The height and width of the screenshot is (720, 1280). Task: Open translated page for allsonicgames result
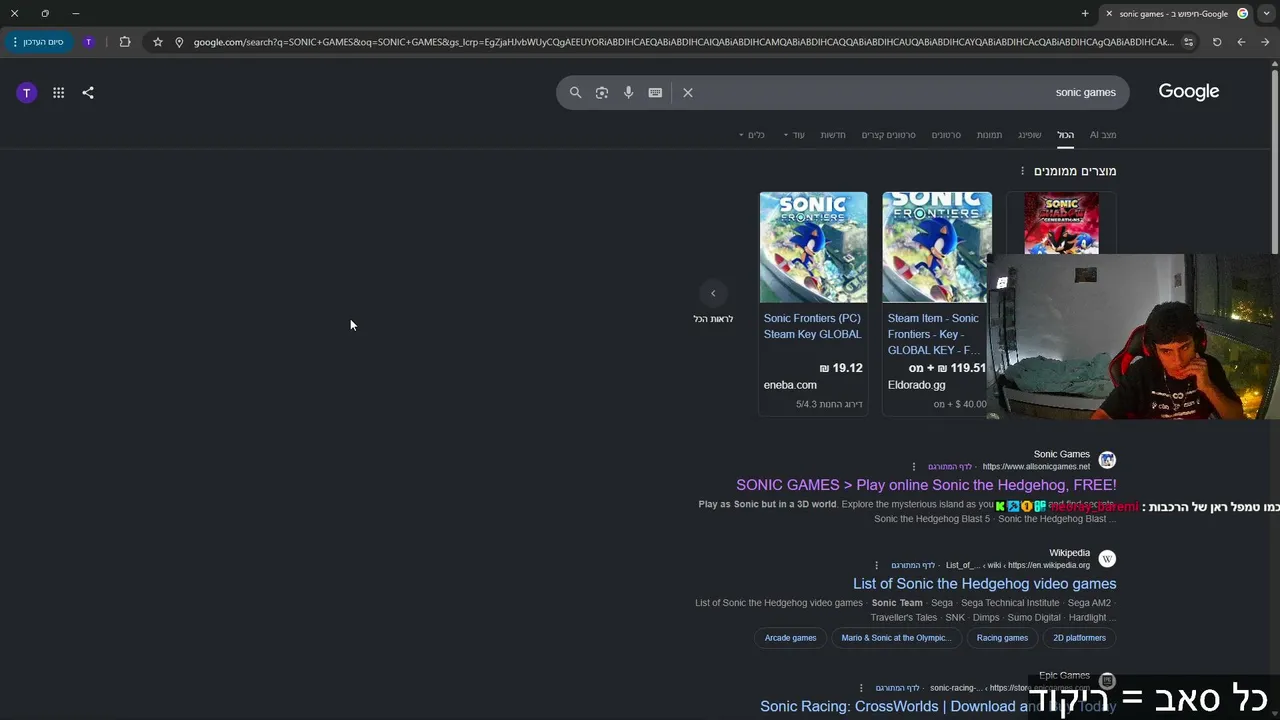[949, 467]
